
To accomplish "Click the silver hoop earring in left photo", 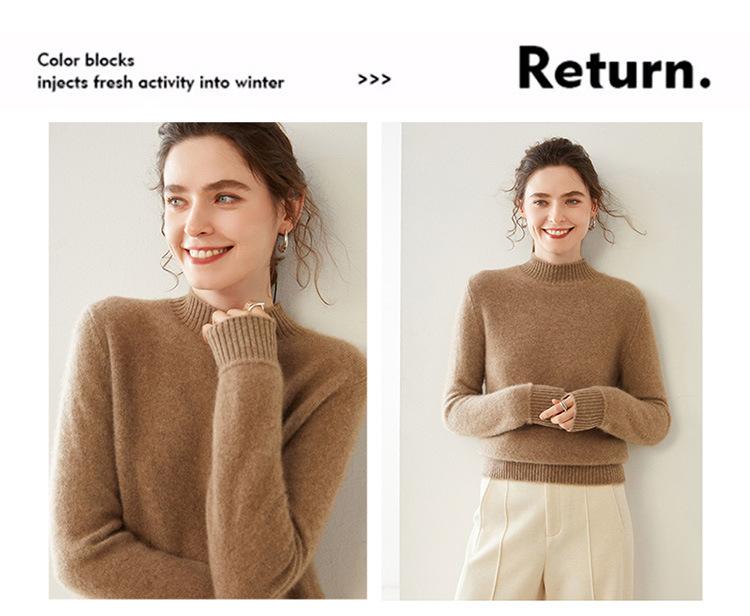I will 283,242.
